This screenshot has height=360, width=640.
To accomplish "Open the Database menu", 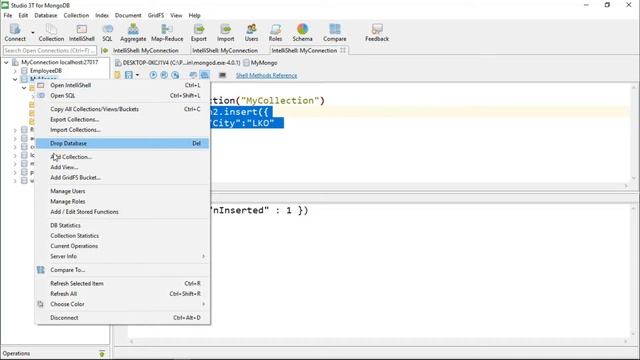I will click(46, 16).
